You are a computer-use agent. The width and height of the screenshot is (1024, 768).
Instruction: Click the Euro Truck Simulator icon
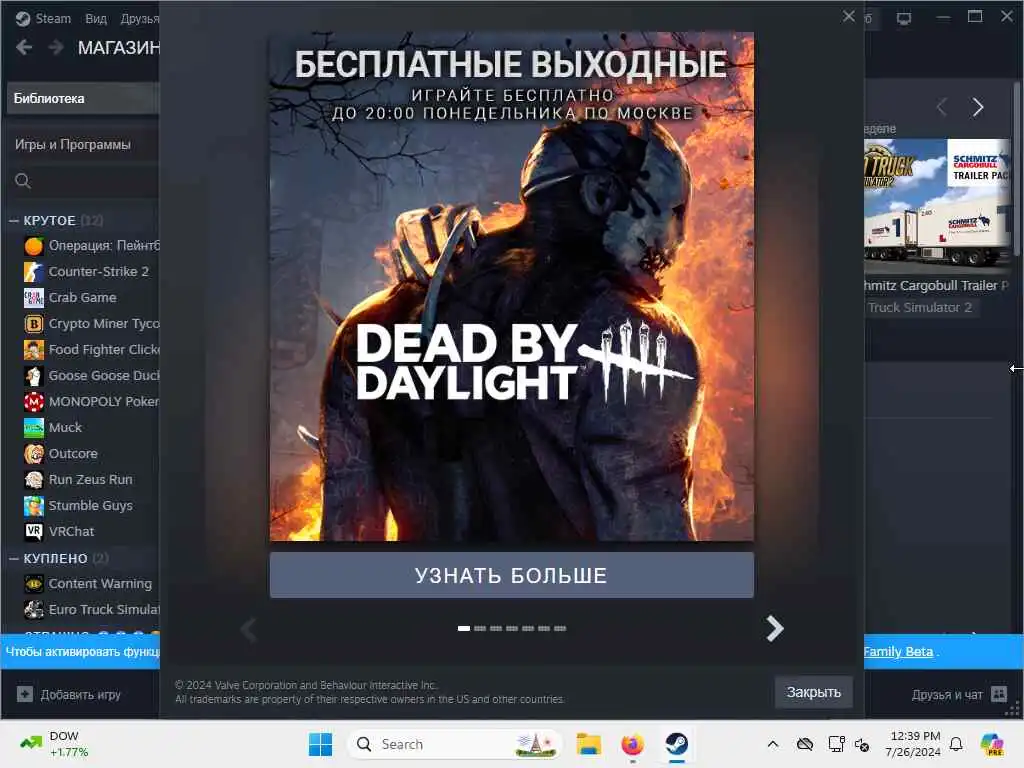tap(34, 609)
